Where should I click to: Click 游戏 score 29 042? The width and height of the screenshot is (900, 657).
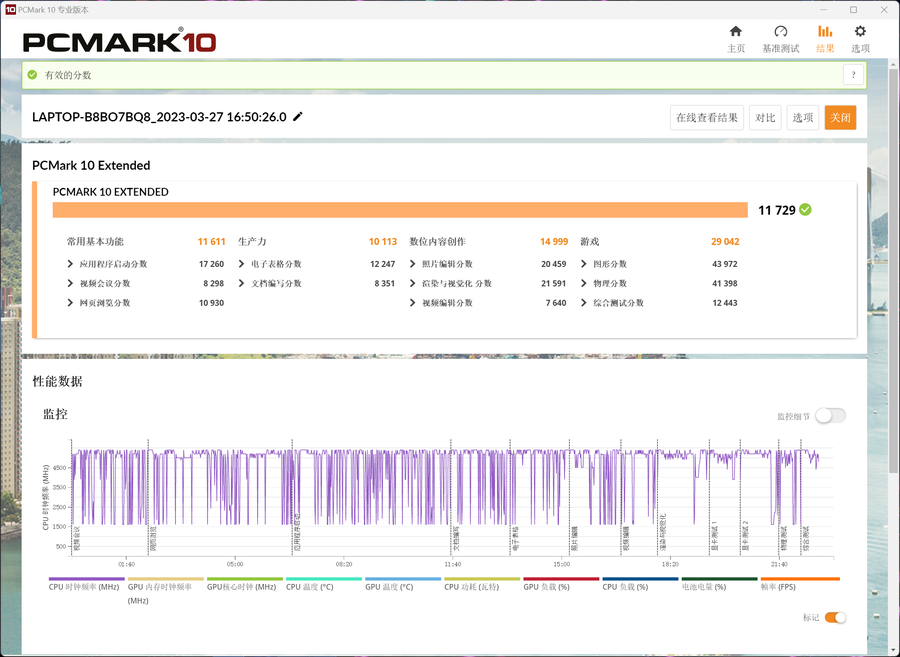point(725,242)
